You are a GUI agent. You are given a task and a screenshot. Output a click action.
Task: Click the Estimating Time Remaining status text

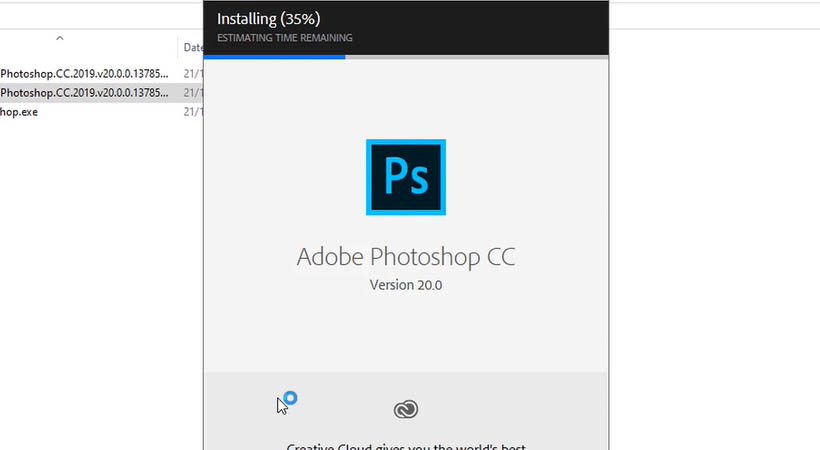tap(284, 38)
